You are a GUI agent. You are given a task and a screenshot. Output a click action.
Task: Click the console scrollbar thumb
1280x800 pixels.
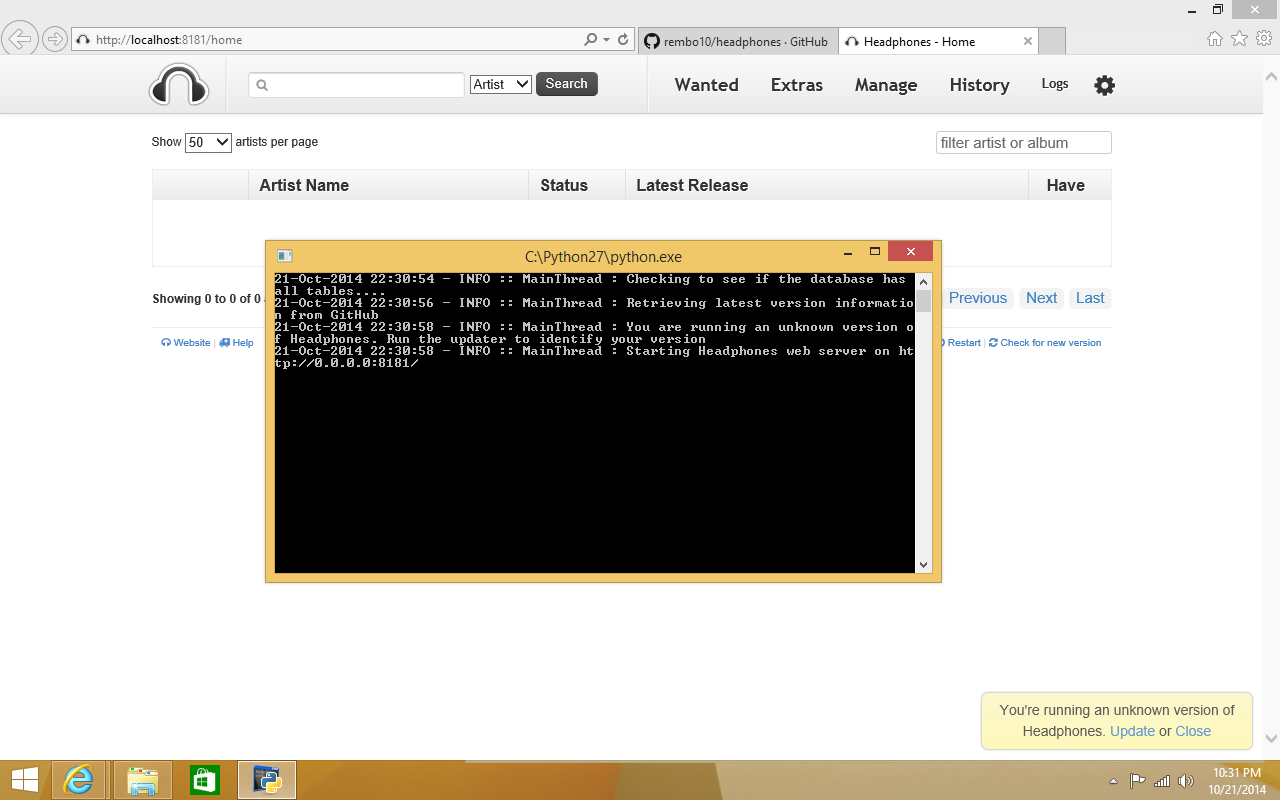923,301
